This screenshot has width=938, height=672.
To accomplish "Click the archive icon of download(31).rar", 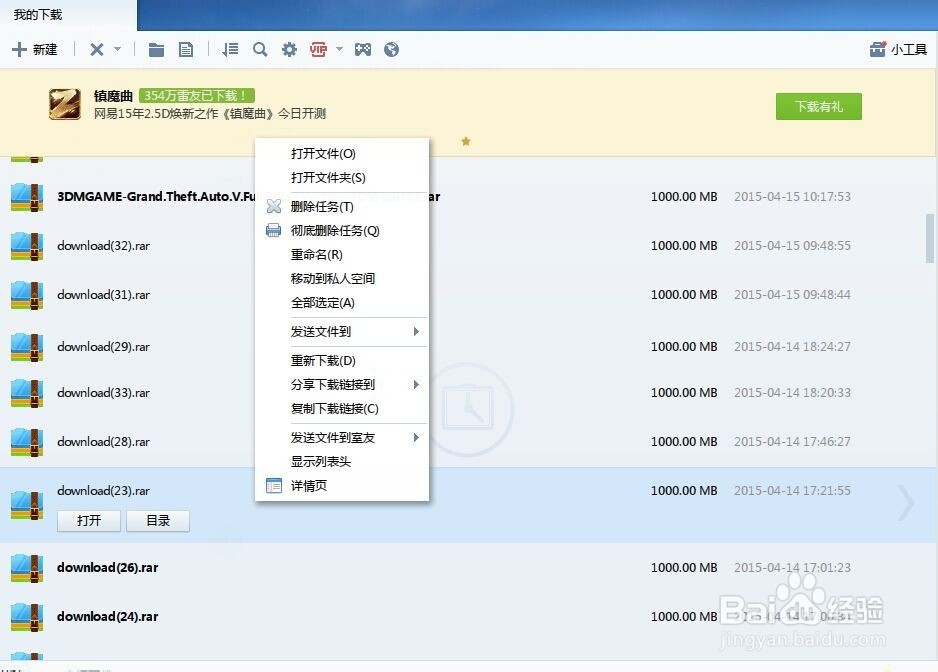I will [x=27, y=295].
